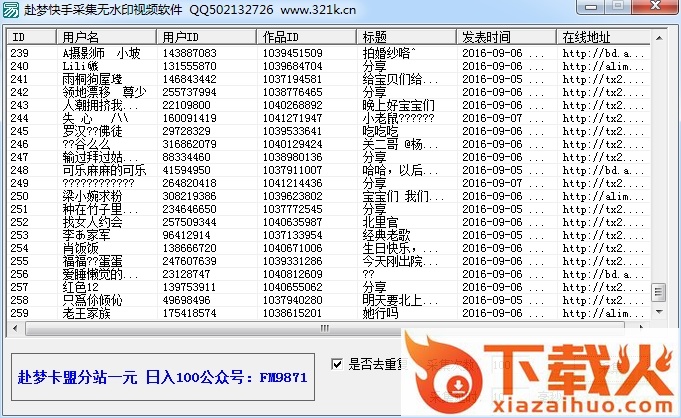The width and height of the screenshot is (681, 418).
Task: Click the horizontal scrollbar left arrow
Action: 15,328
